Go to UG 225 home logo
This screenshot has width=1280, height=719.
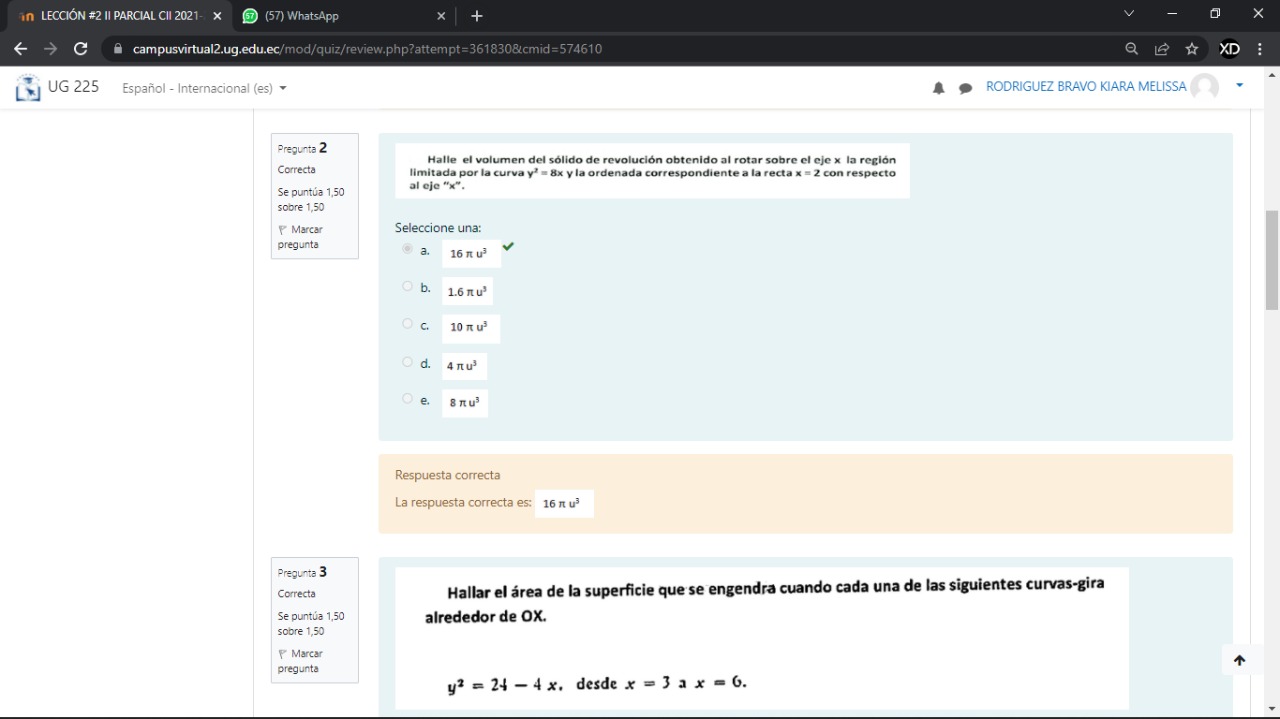[x=57, y=87]
